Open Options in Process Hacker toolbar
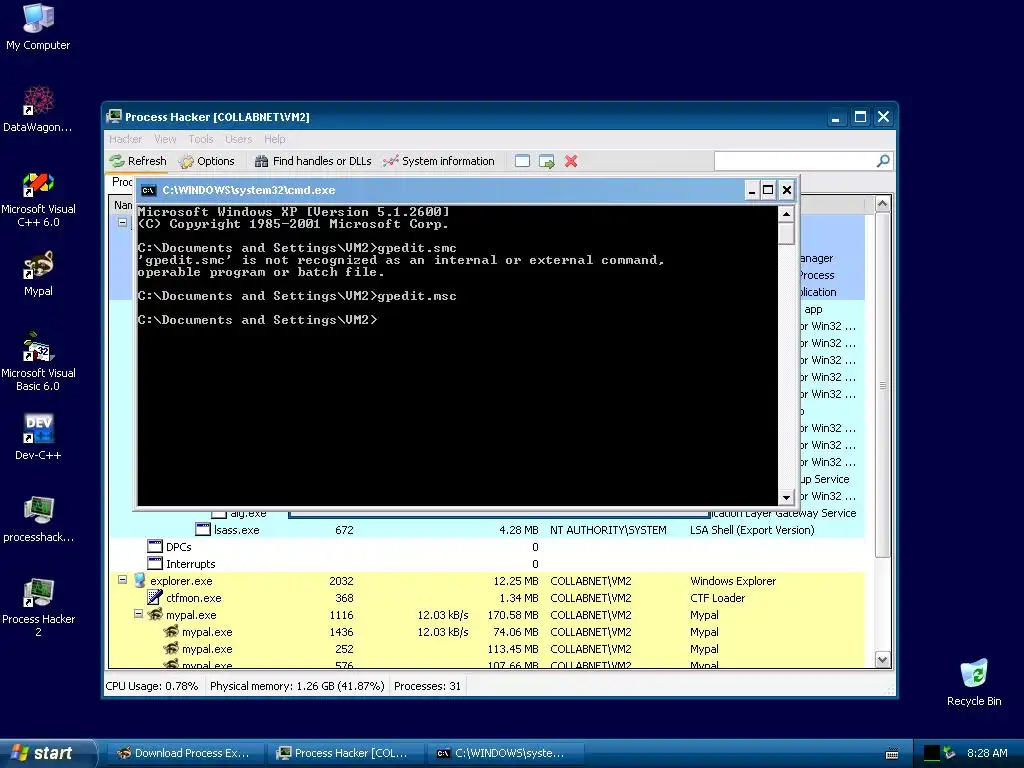 206,161
